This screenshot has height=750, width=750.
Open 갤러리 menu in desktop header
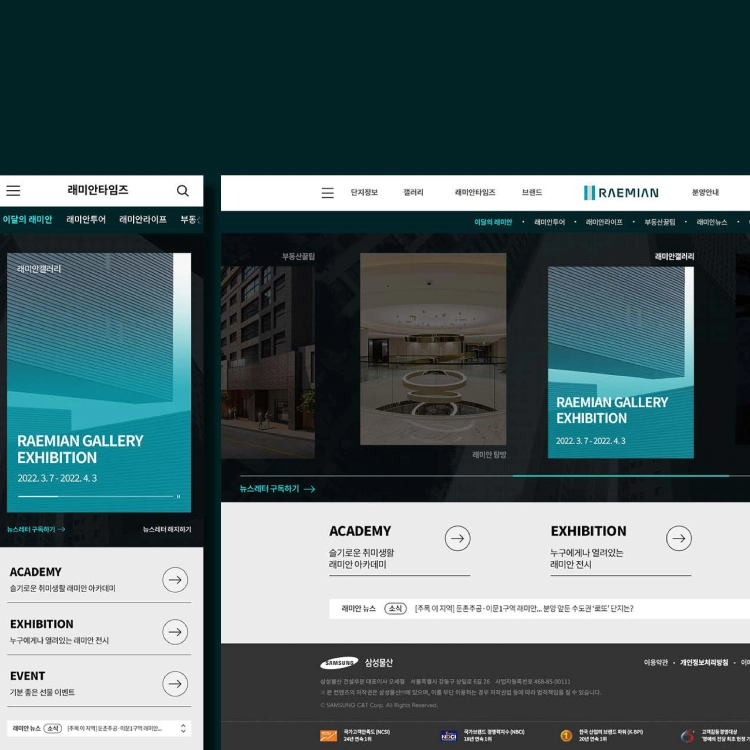click(413, 192)
